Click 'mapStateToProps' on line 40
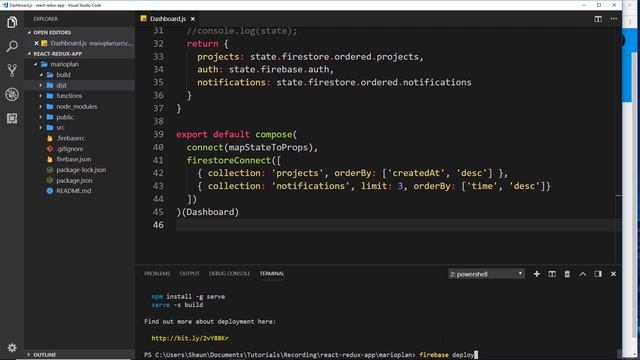 pyautogui.click(x=269, y=147)
